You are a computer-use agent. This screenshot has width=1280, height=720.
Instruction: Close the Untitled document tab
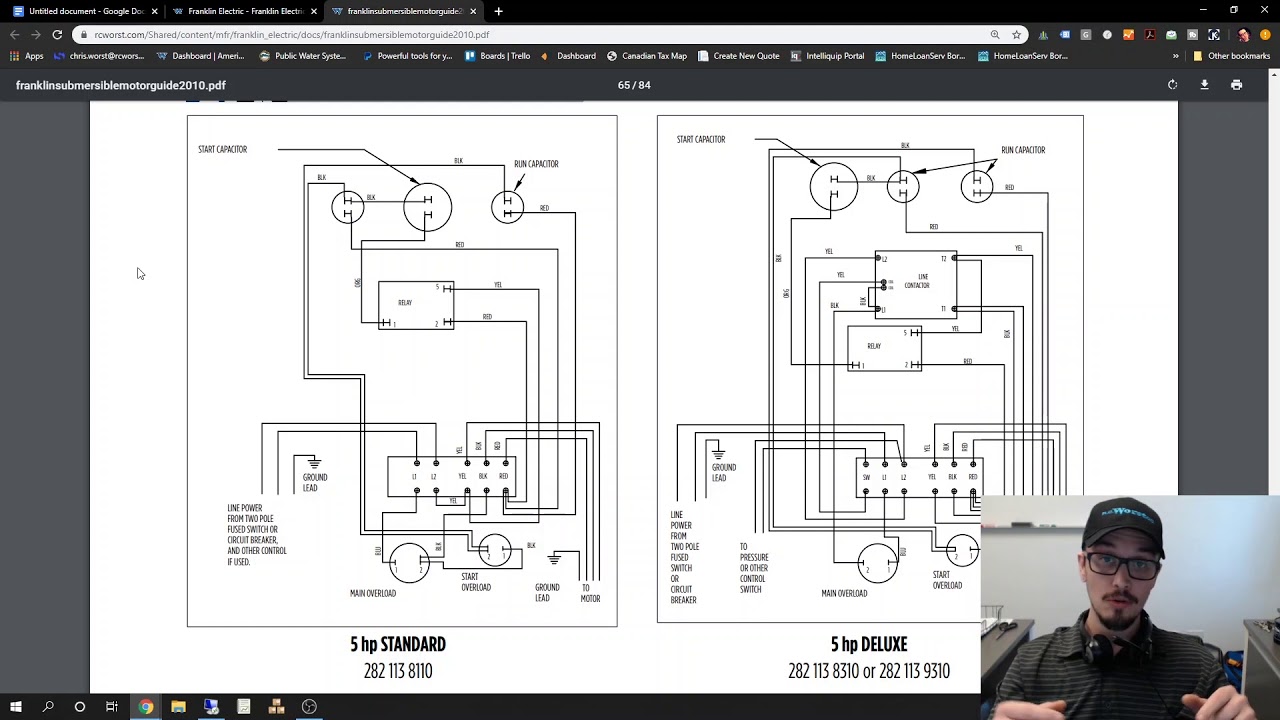coord(154,11)
